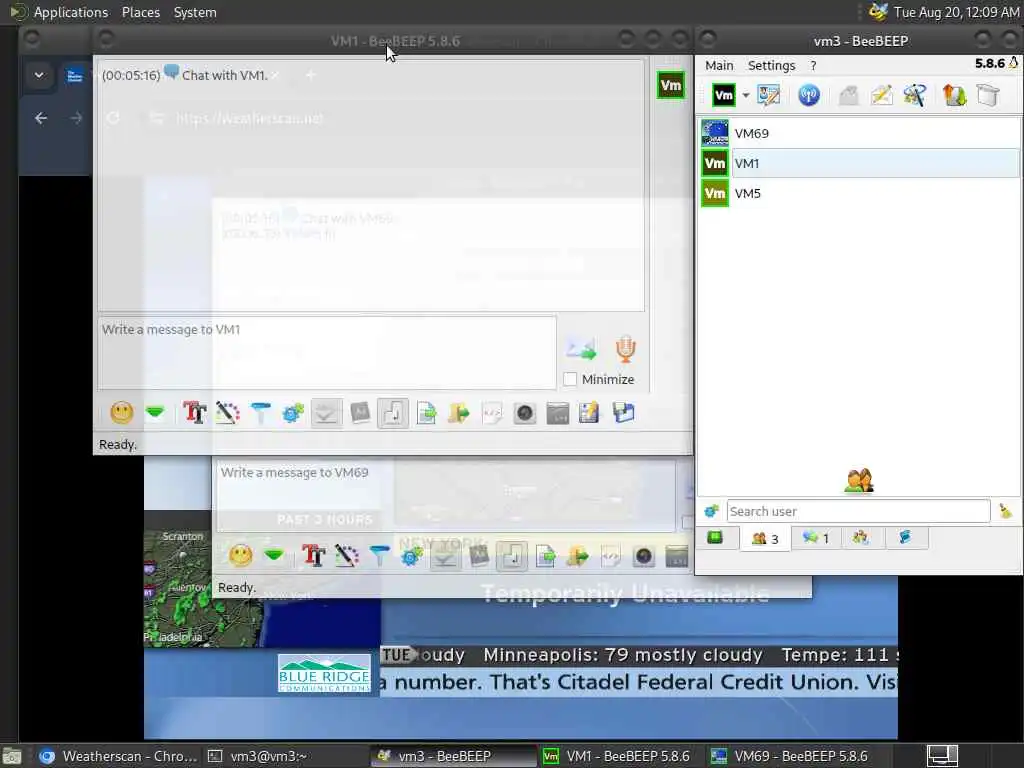
Task: Click workspace switcher in bottom panel
Action: 942,756
